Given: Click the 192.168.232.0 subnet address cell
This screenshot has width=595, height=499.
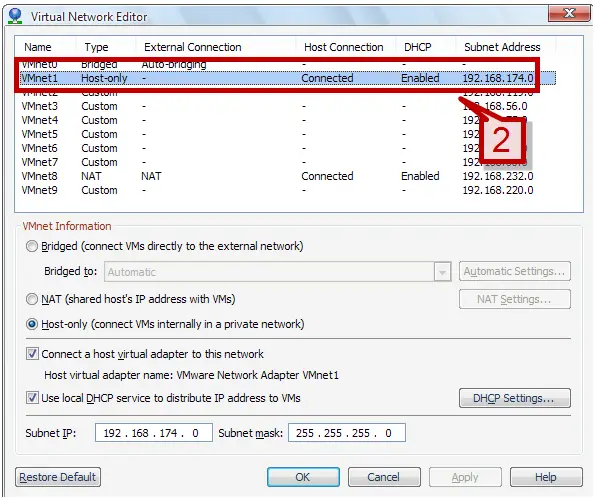Looking at the screenshot, I should [498, 176].
